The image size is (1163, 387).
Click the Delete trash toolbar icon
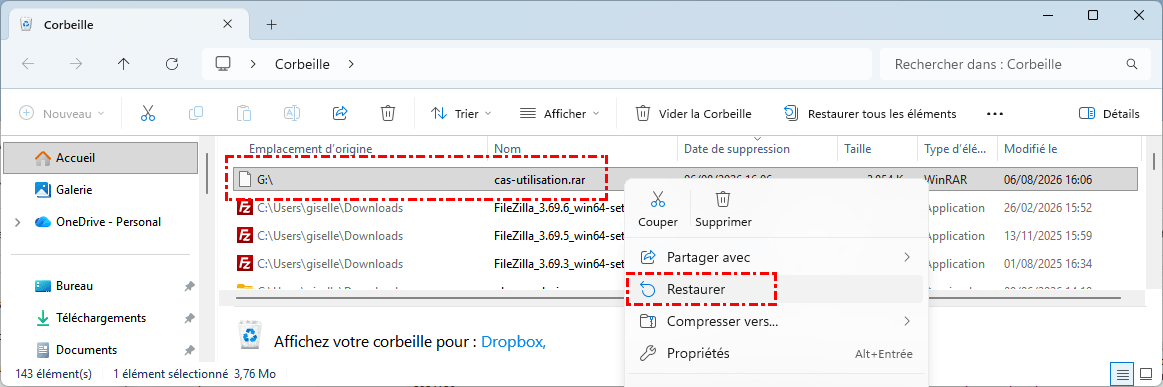click(387, 113)
